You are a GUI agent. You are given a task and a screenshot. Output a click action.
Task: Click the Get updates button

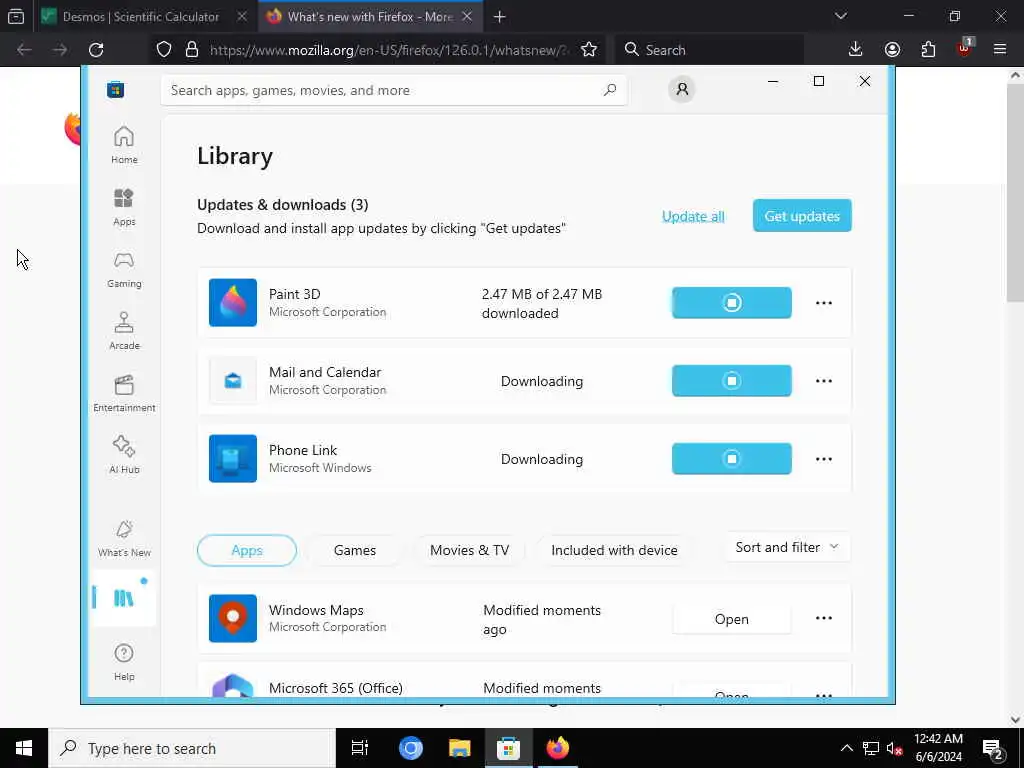[x=802, y=216]
